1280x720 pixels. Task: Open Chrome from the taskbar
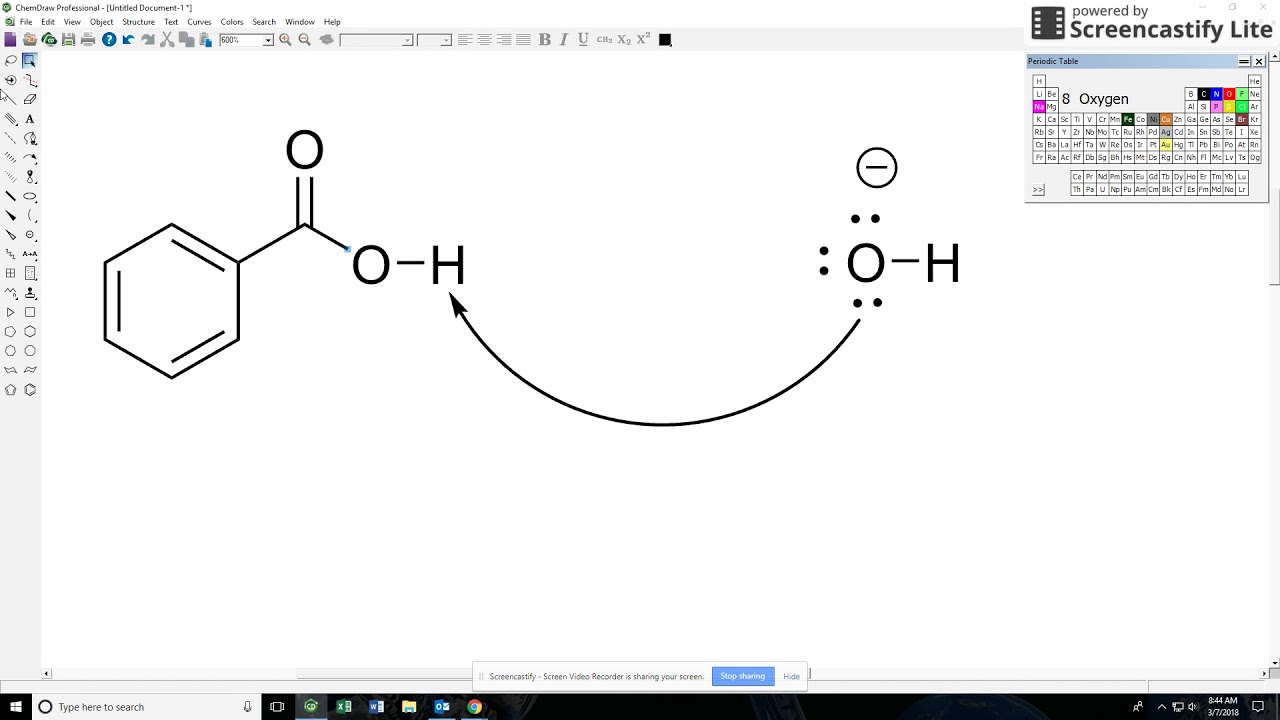474,707
